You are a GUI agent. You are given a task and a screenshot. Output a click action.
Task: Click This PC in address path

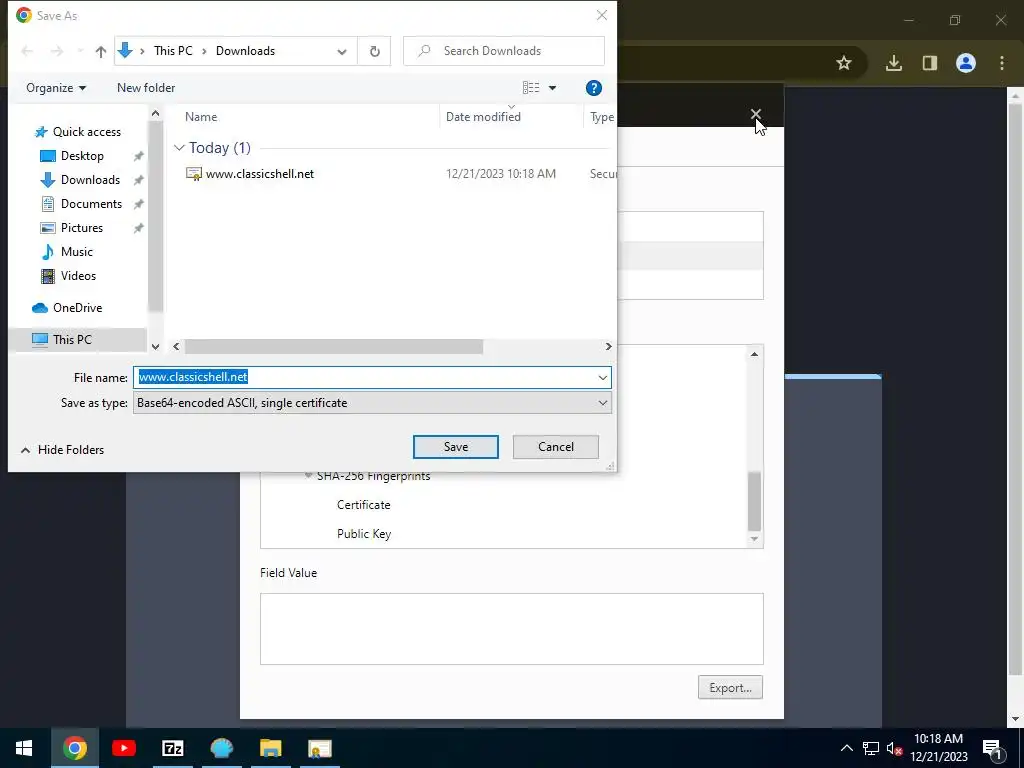coord(173,51)
